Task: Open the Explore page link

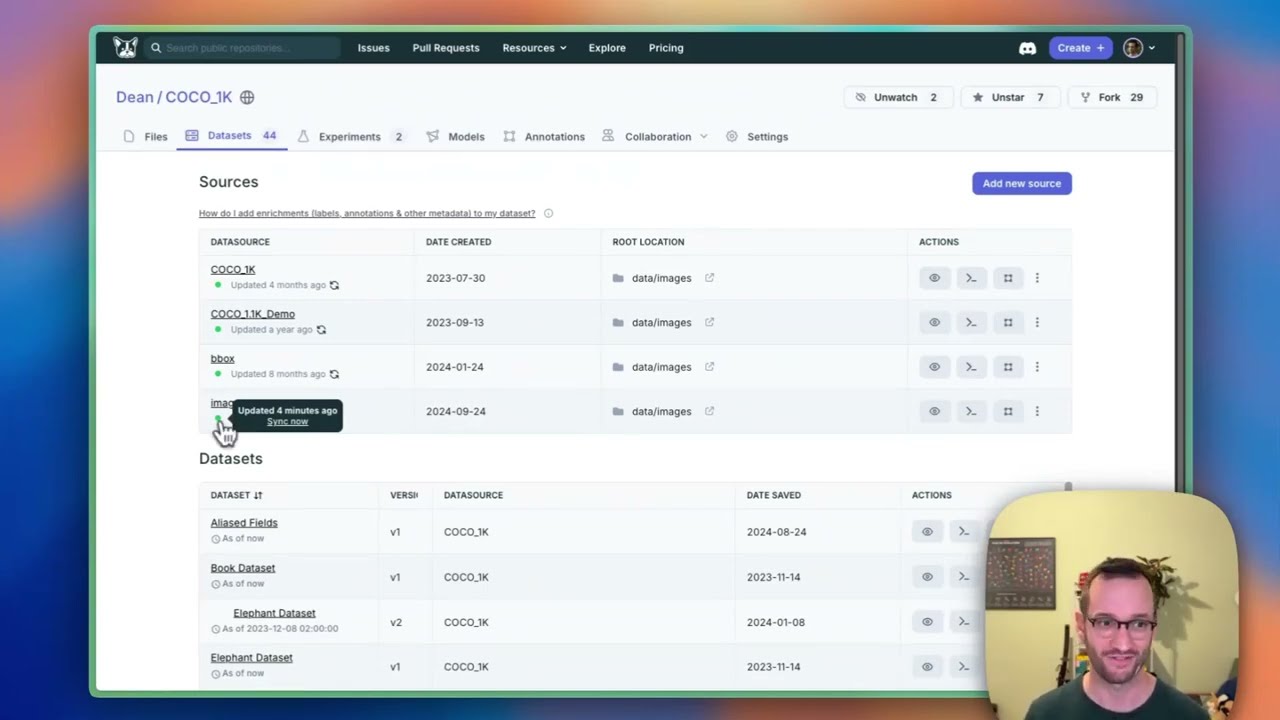Action: pyautogui.click(x=607, y=48)
